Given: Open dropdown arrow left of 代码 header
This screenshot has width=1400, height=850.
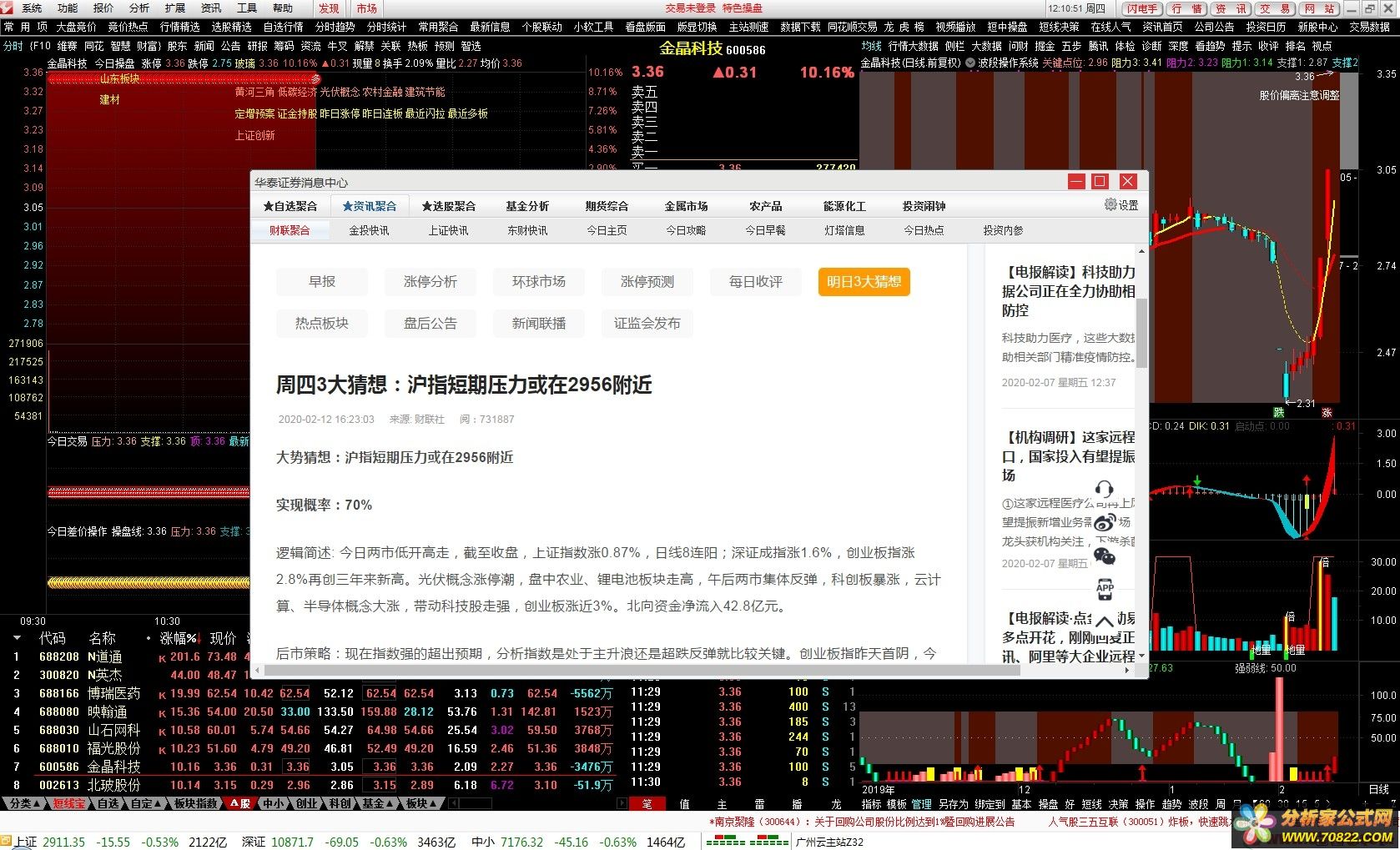Looking at the screenshot, I should 17,638.
